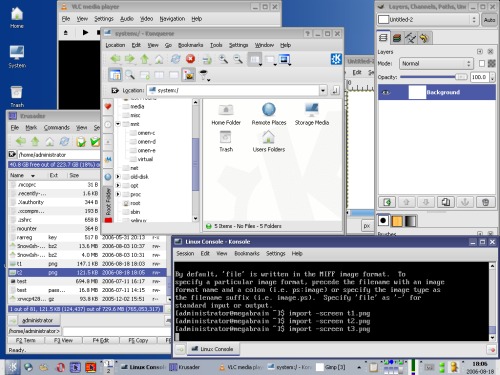The width and height of the screenshot is (500, 375).
Task: Adjust Opacity slider in GIMP Layers
Action: [434, 77]
